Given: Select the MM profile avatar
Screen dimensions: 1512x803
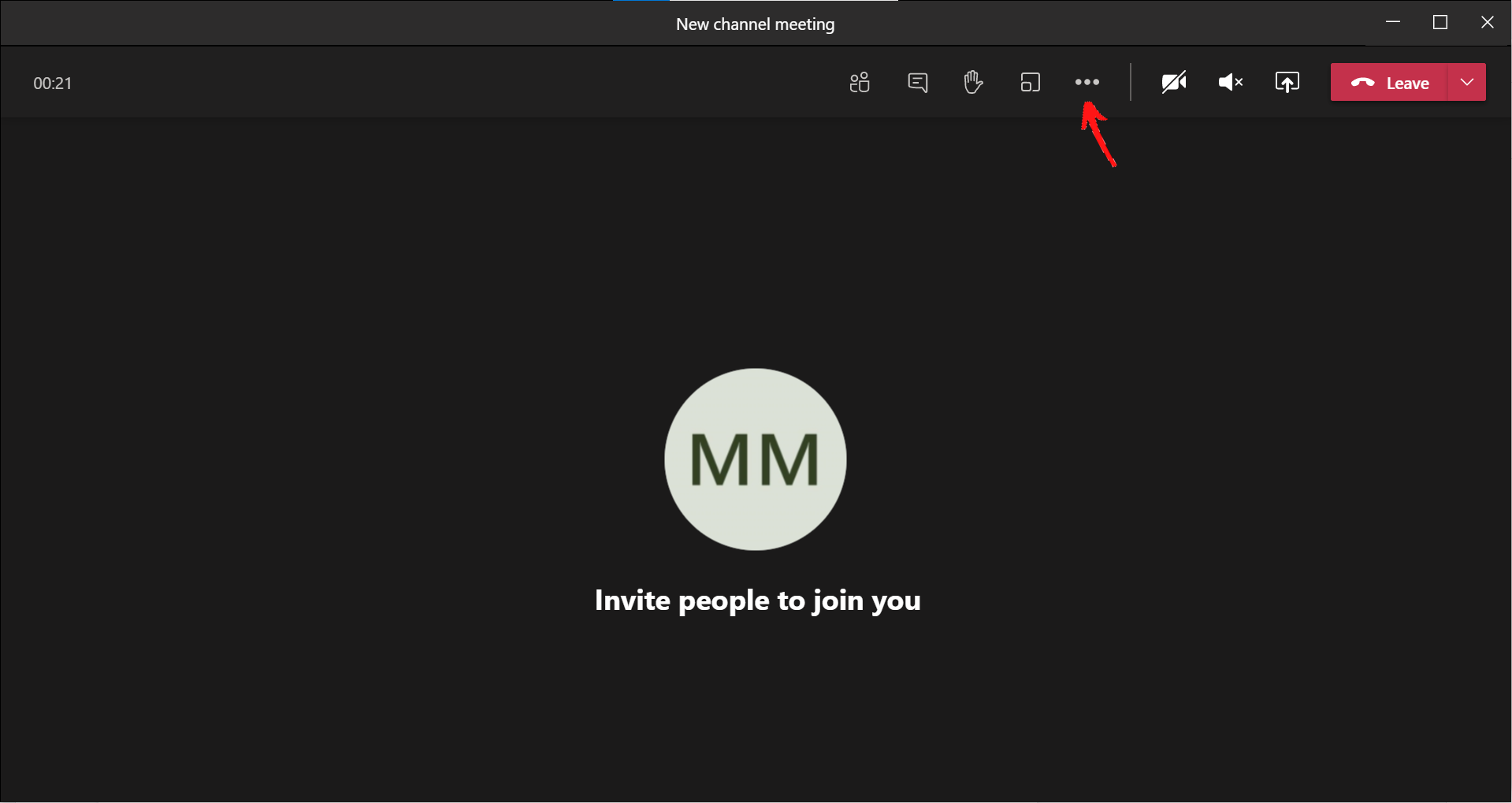Looking at the screenshot, I should pos(755,459).
